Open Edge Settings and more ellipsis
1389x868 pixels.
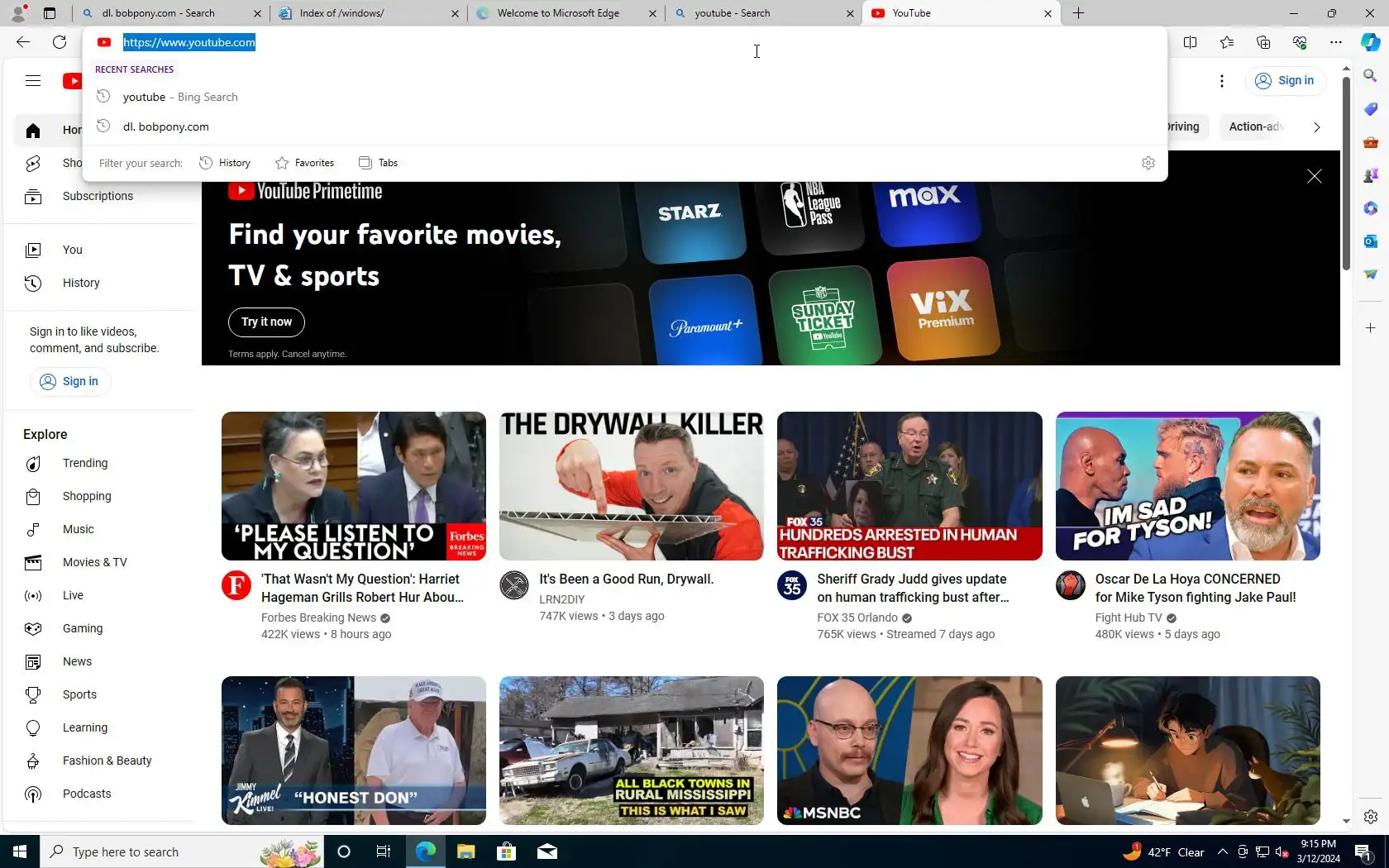pos(1335,42)
